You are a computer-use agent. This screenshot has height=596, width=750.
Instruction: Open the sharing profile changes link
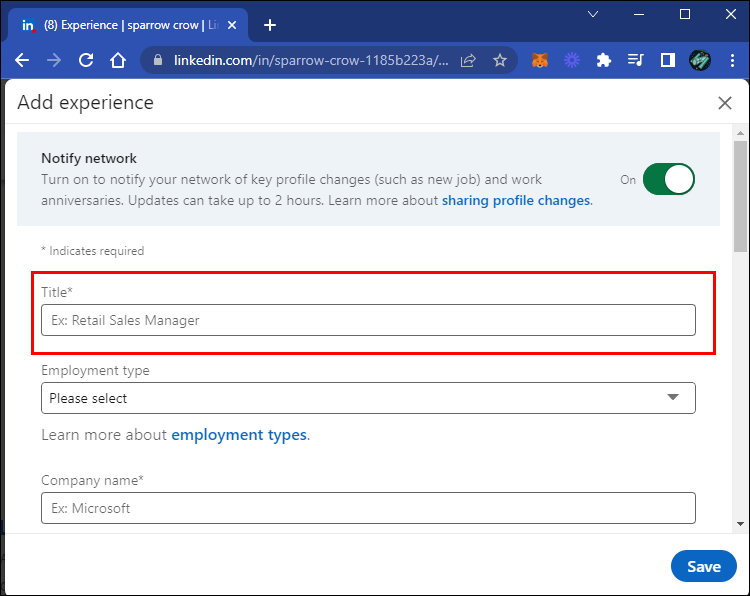click(x=516, y=200)
